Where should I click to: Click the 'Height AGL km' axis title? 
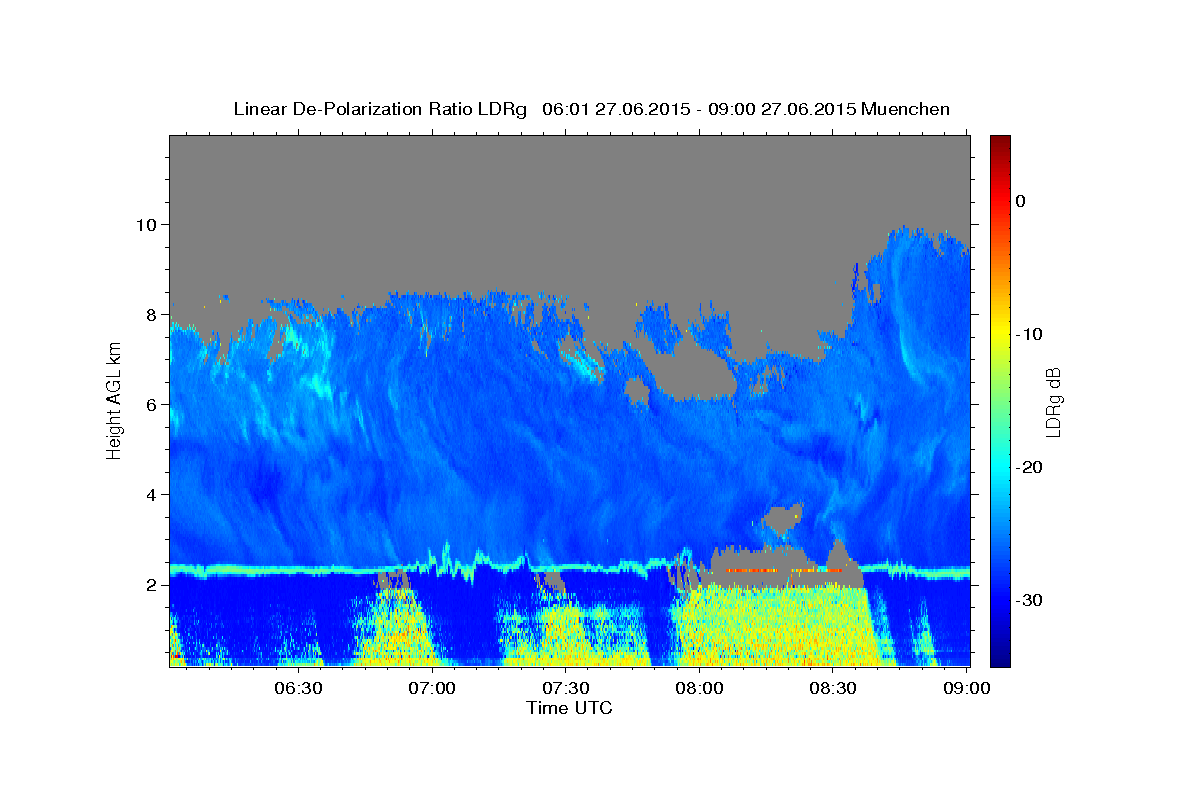pyautogui.click(x=114, y=400)
